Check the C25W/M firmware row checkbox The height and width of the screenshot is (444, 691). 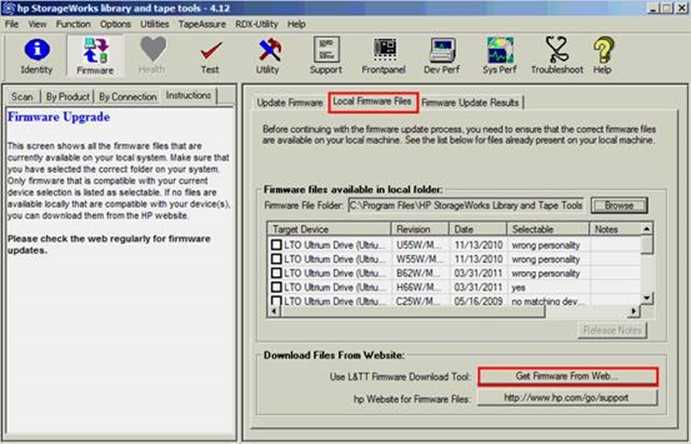(276, 300)
